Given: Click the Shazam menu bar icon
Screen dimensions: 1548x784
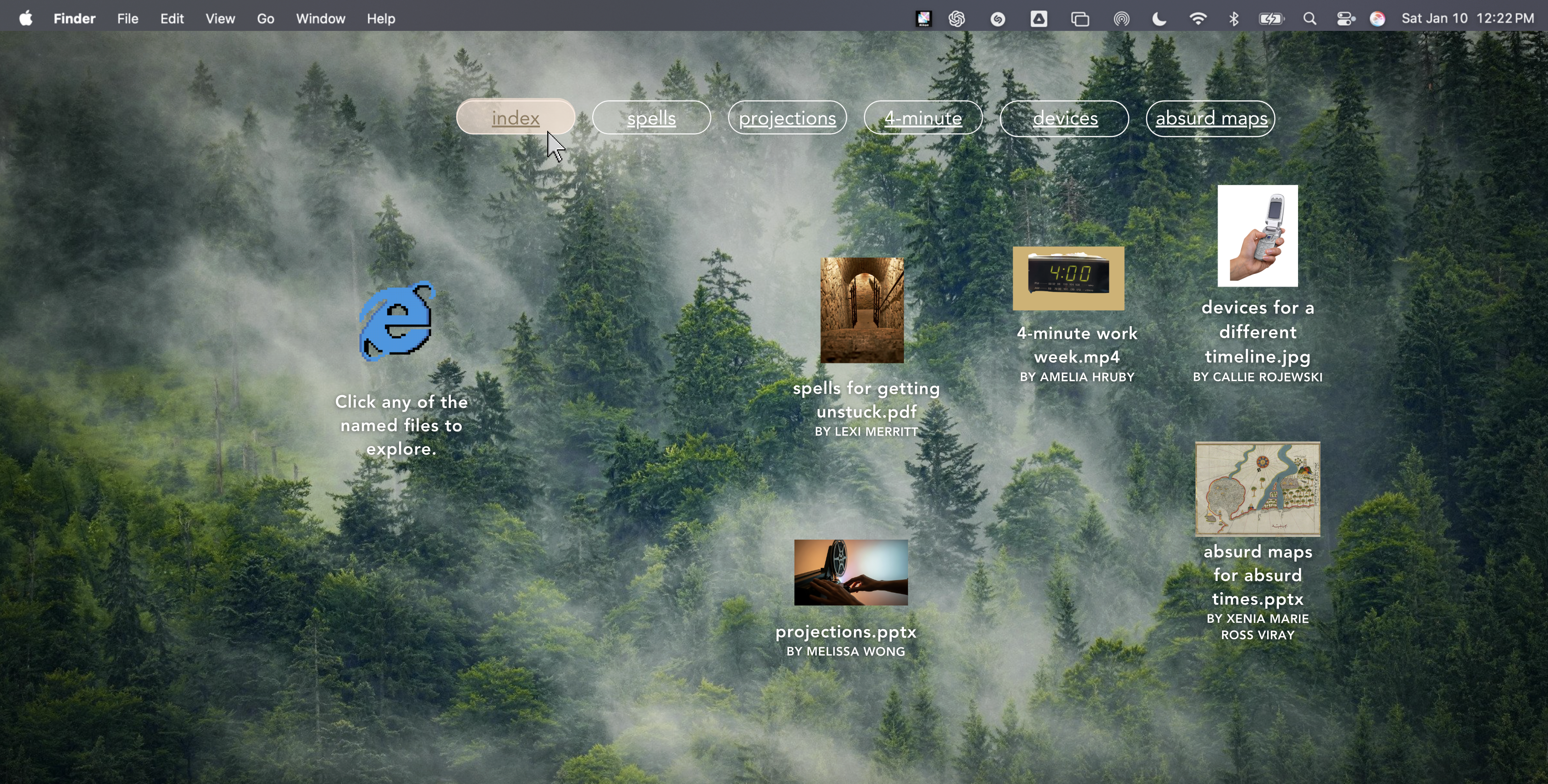Looking at the screenshot, I should (998, 19).
